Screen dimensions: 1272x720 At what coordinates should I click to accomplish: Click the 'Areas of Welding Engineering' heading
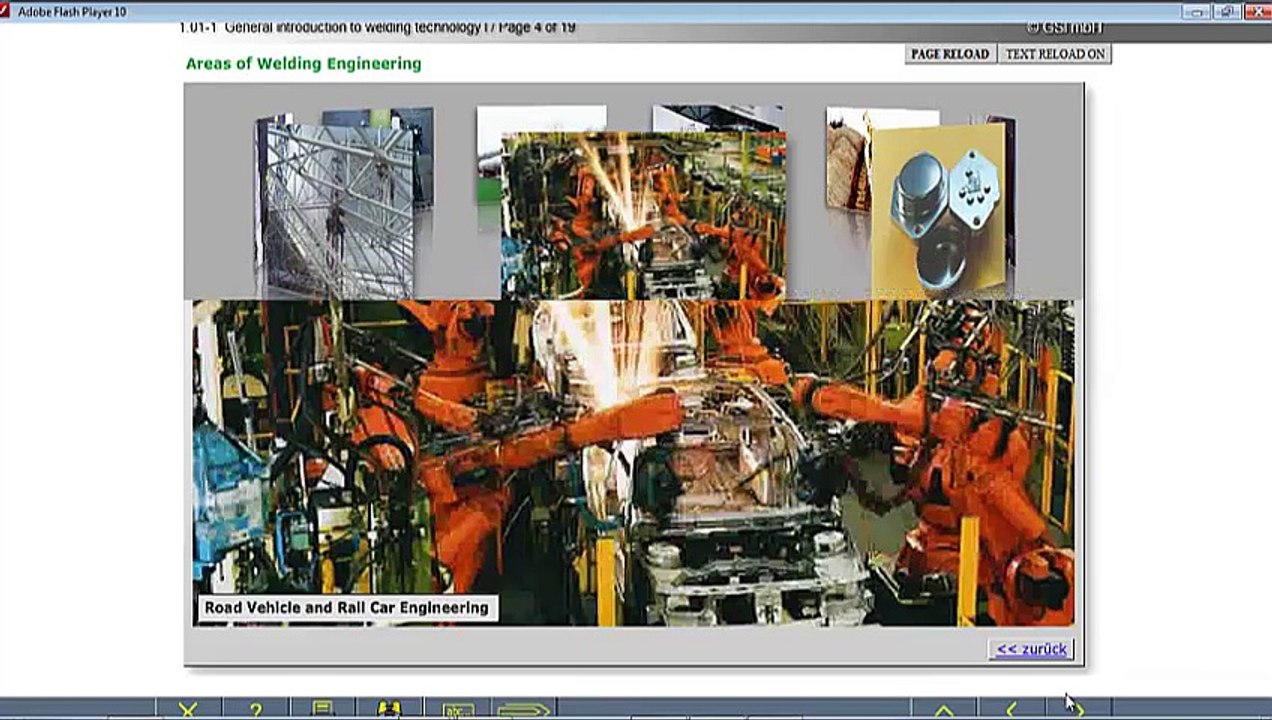tap(303, 63)
